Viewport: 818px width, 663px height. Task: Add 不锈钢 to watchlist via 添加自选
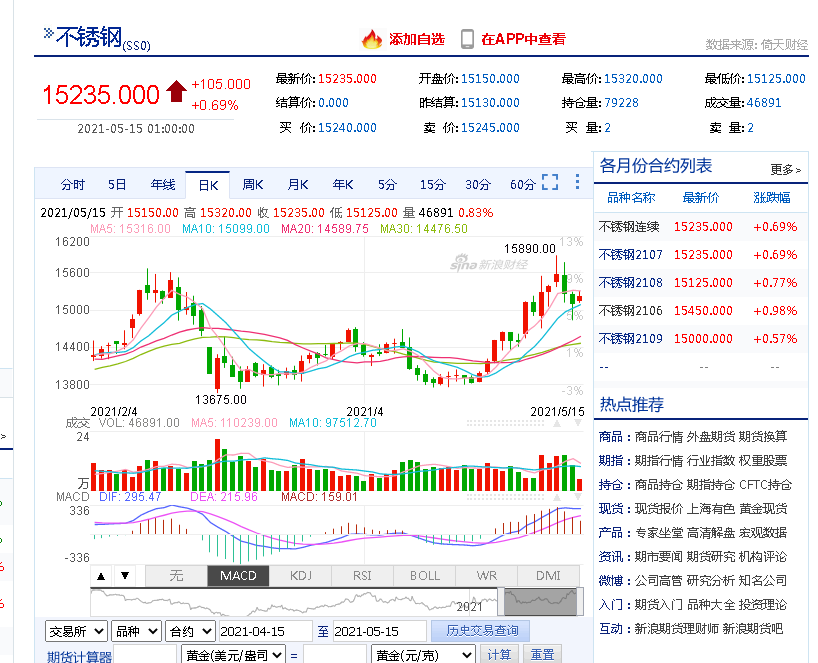click(416, 39)
